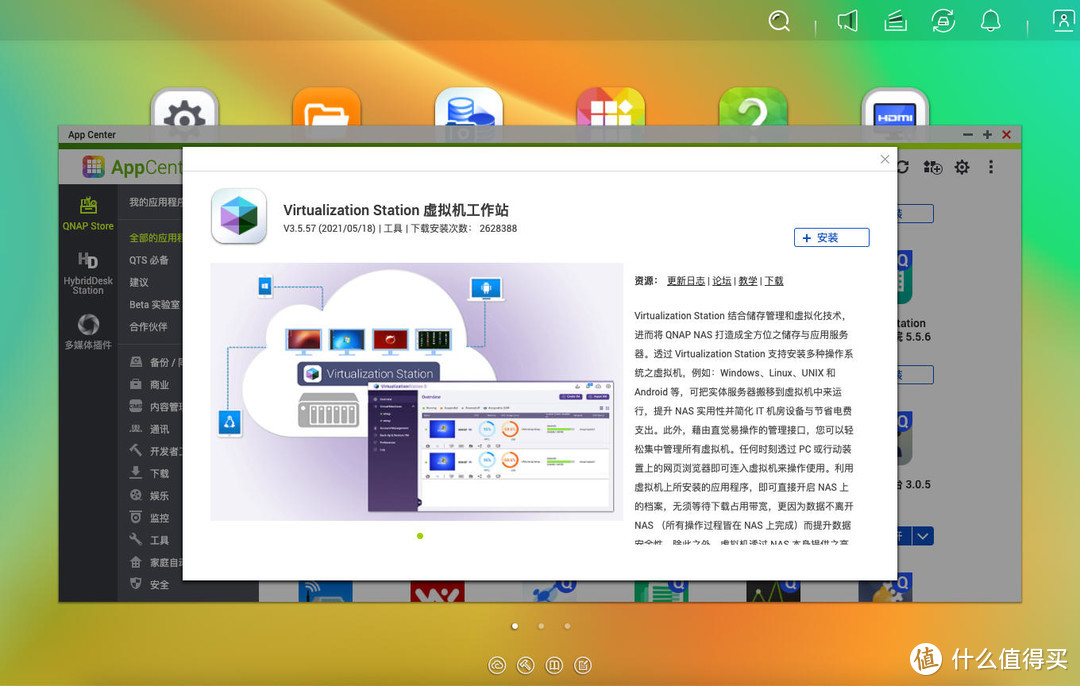The width and height of the screenshot is (1080, 686).
Task: Select 下载 category in sidebar list
Action: [x=149, y=474]
